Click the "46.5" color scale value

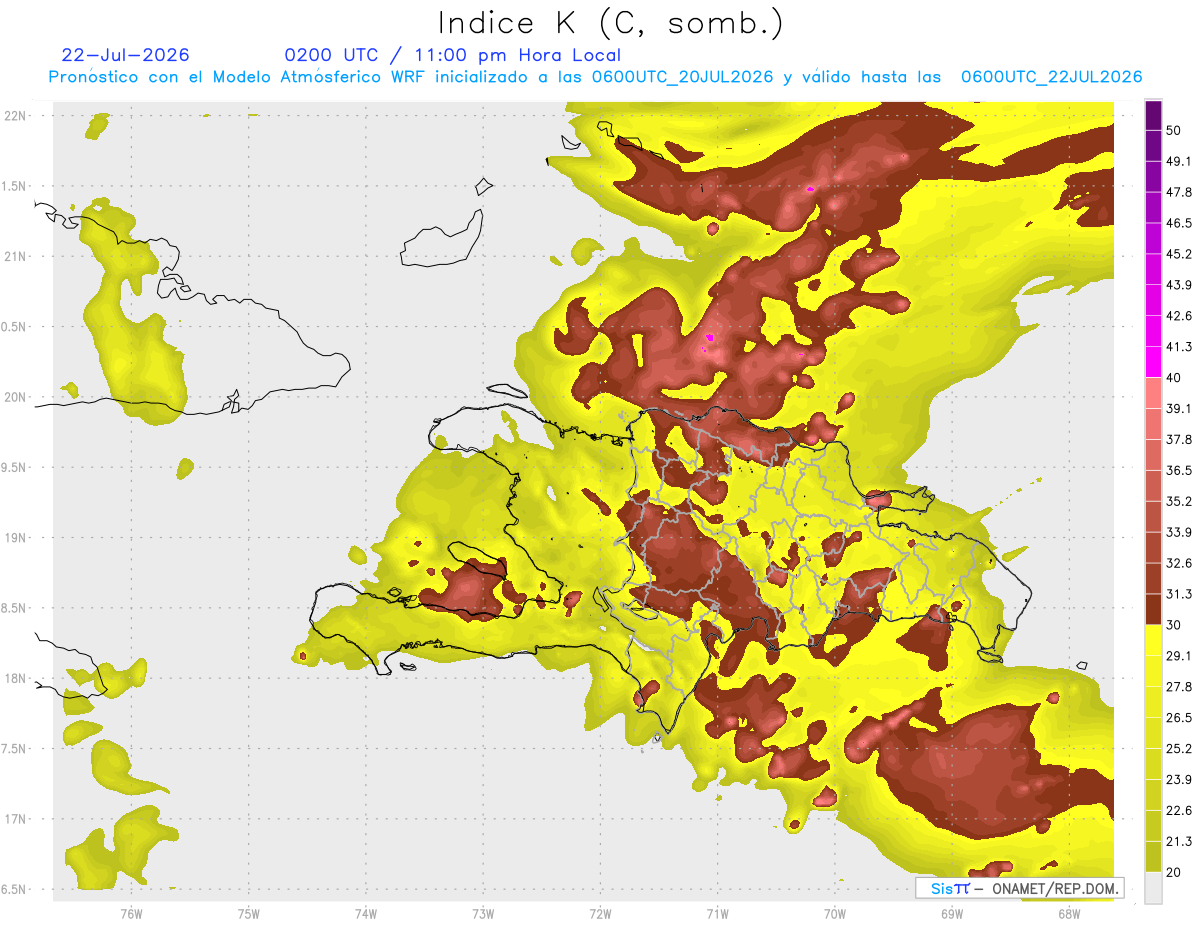[1179, 223]
